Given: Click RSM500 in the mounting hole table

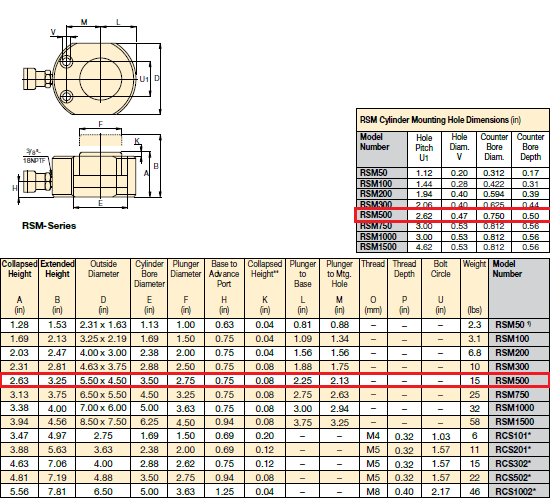Looking at the screenshot, I should (x=376, y=215).
